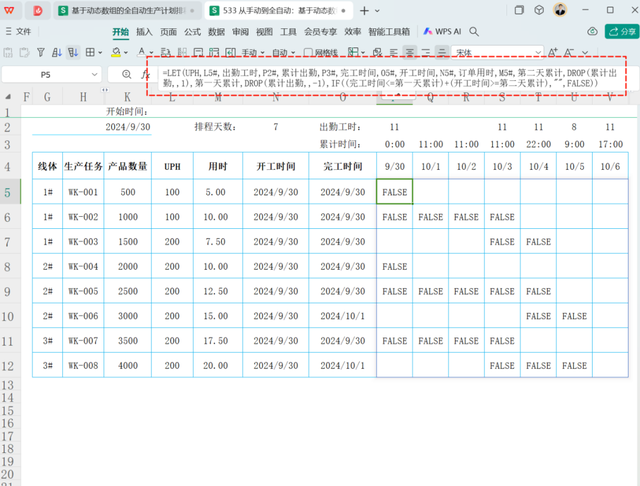Open the fill color dropdown arrow
This screenshot has width=640, height=486.
tap(126, 53)
